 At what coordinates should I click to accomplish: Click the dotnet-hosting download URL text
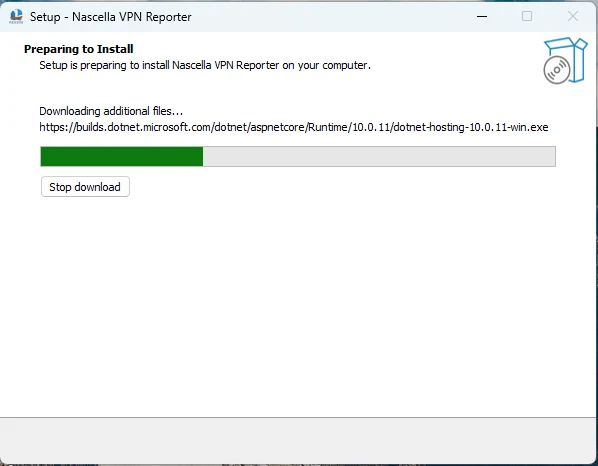pyautogui.click(x=294, y=127)
